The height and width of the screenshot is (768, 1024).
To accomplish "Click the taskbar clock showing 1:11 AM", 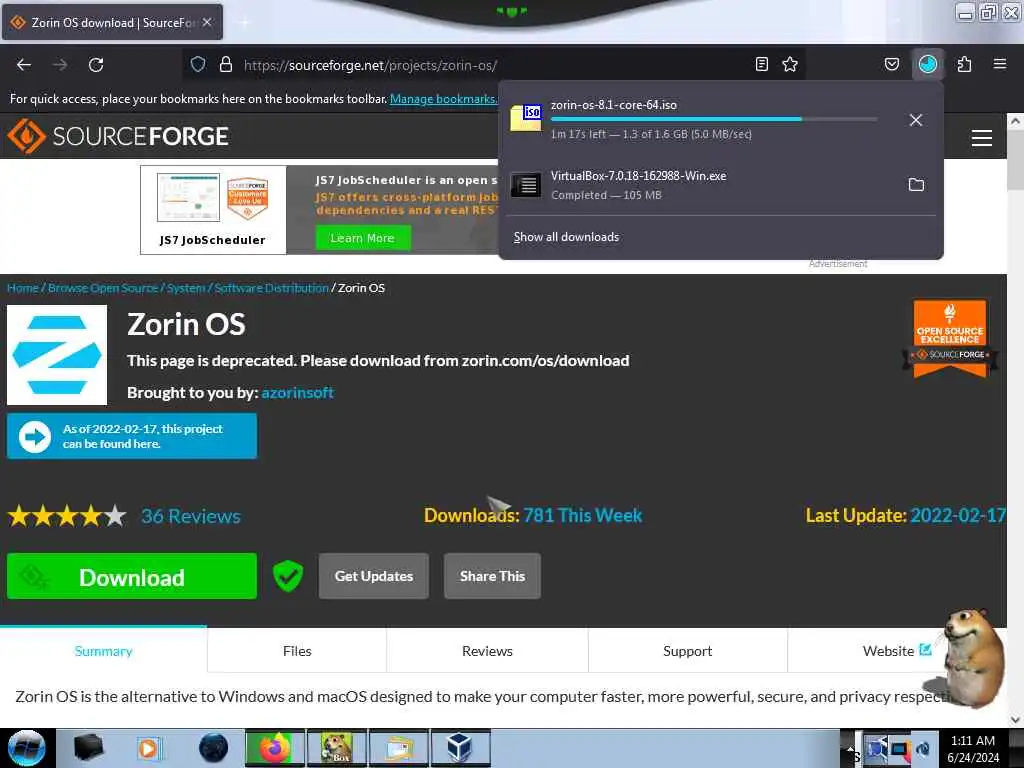I will pyautogui.click(x=973, y=748).
